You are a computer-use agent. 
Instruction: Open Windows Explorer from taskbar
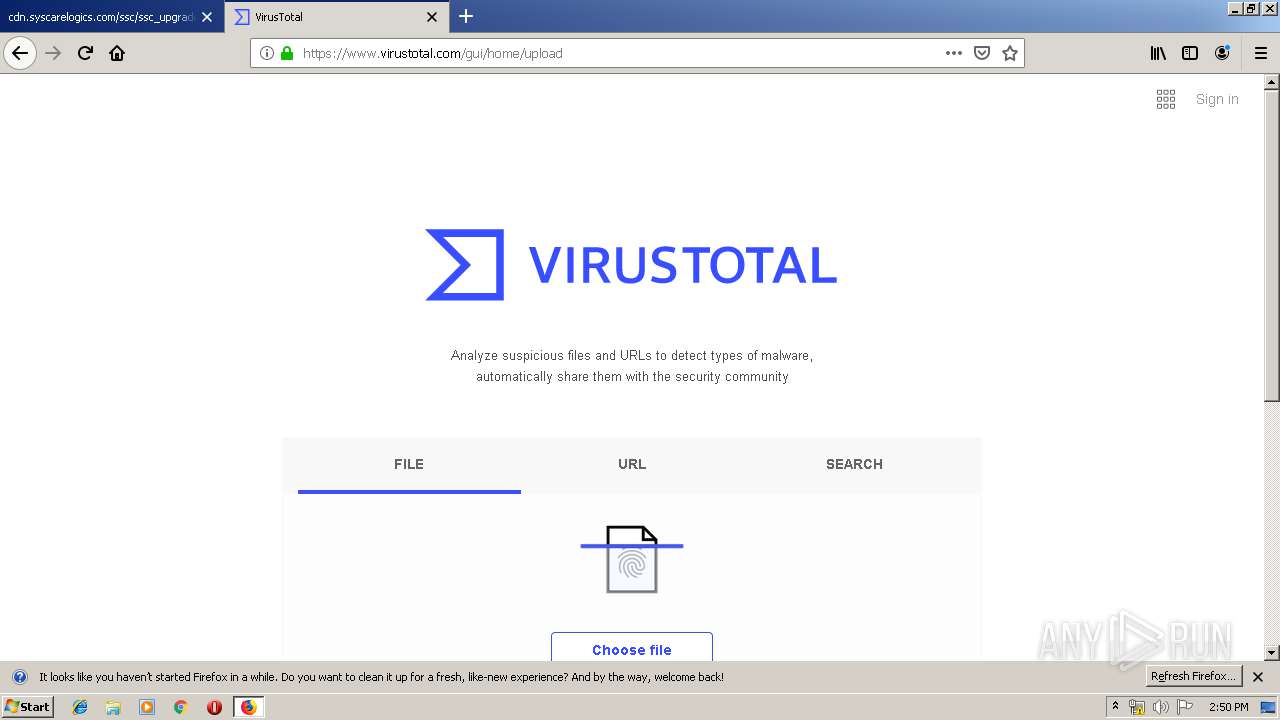[113, 707]
